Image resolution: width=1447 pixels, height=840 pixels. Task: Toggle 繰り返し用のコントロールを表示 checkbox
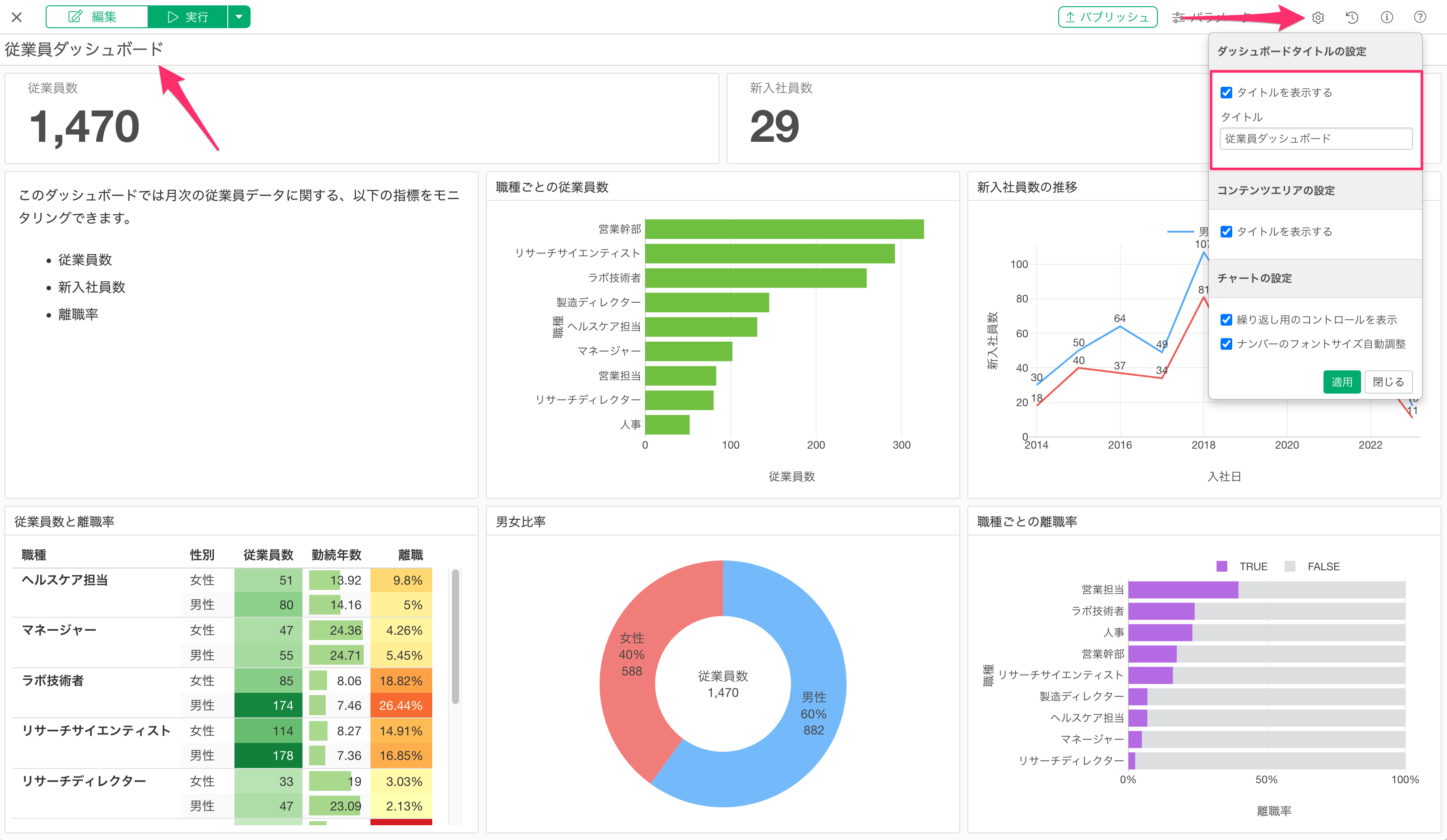(x=1226, y=319)
